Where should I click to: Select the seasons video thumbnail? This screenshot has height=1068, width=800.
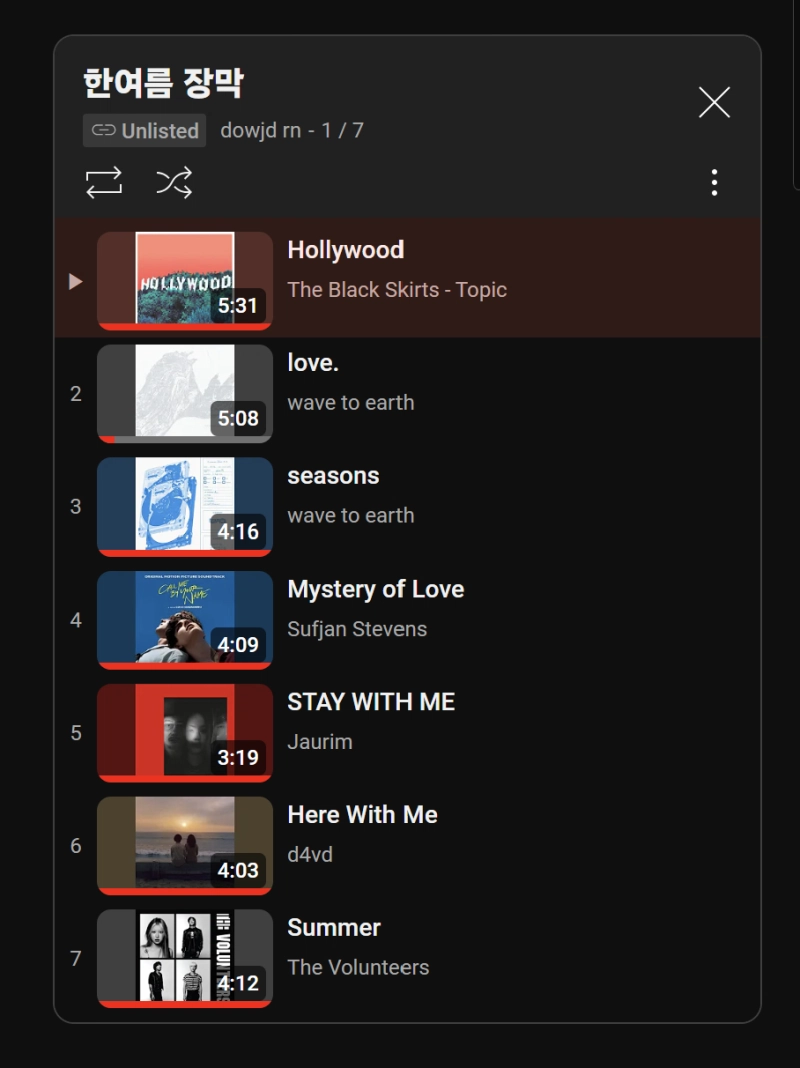click(x=185, y=505)
